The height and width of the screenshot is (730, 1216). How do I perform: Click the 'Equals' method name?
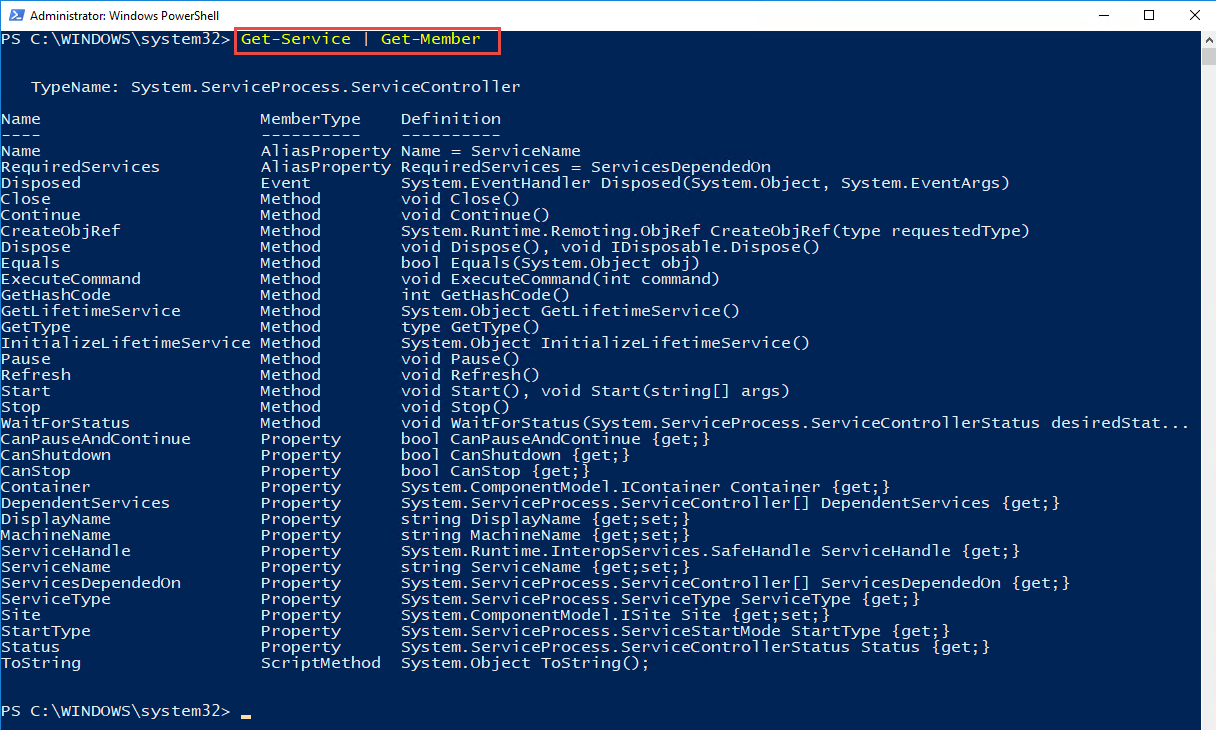coord(31,263)
